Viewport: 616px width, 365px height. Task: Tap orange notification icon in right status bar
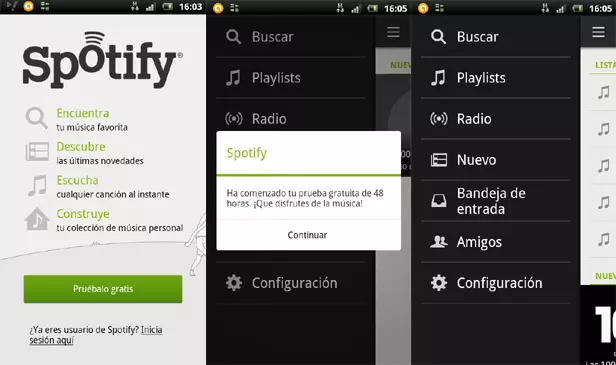(423, 8)
